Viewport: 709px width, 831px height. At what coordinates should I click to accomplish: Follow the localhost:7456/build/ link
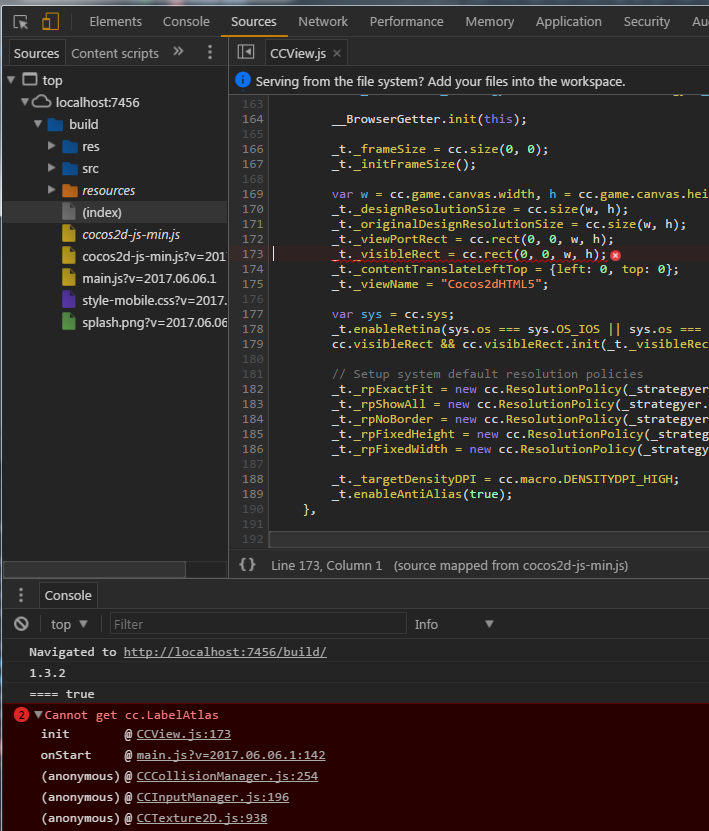tap(225, 652)
